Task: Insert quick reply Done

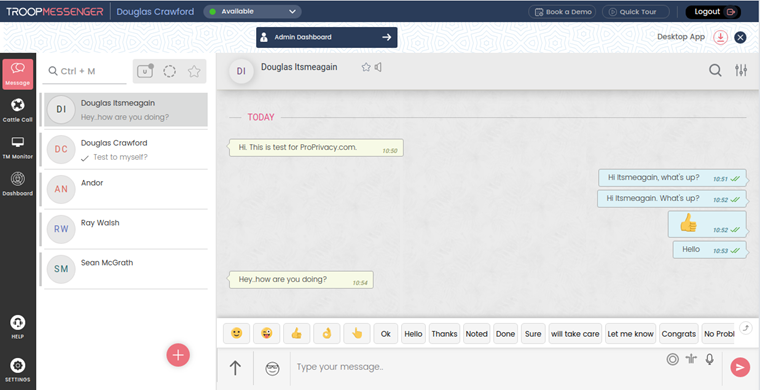Action: tap(506, 334)
